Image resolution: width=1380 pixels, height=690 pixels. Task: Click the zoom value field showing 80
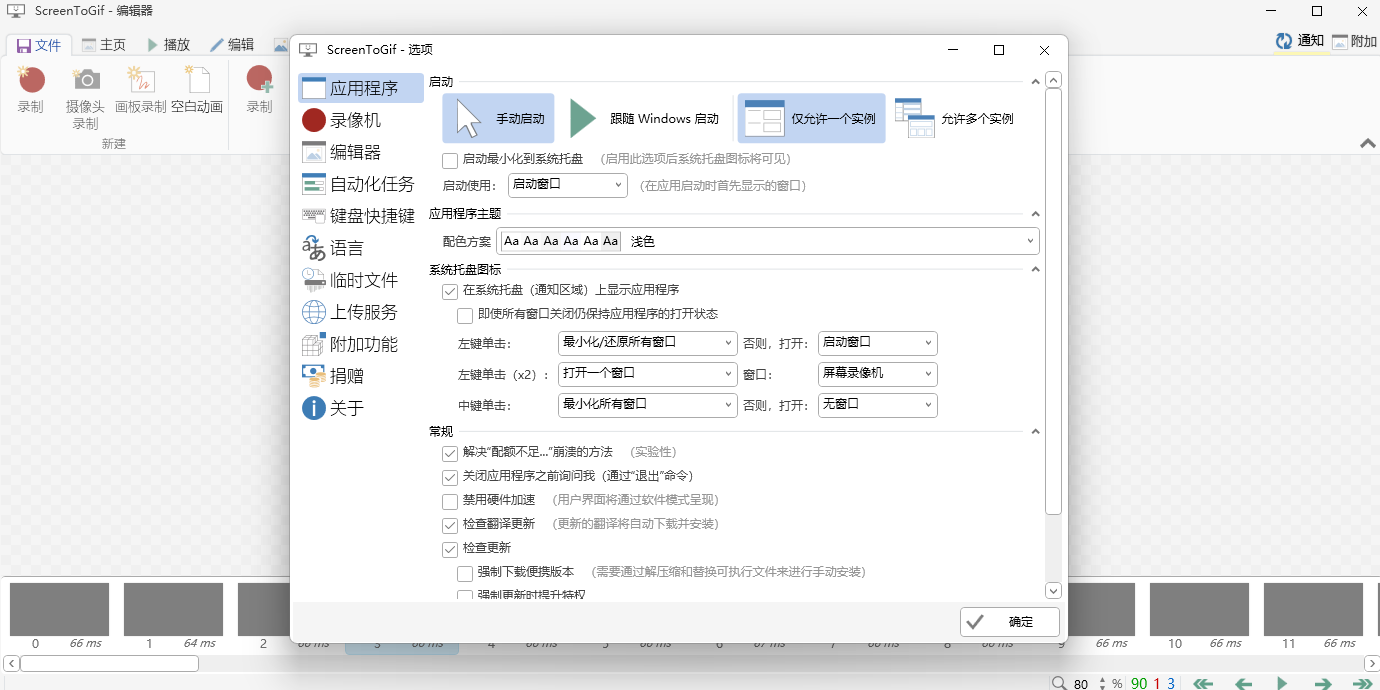[1082, 684]
